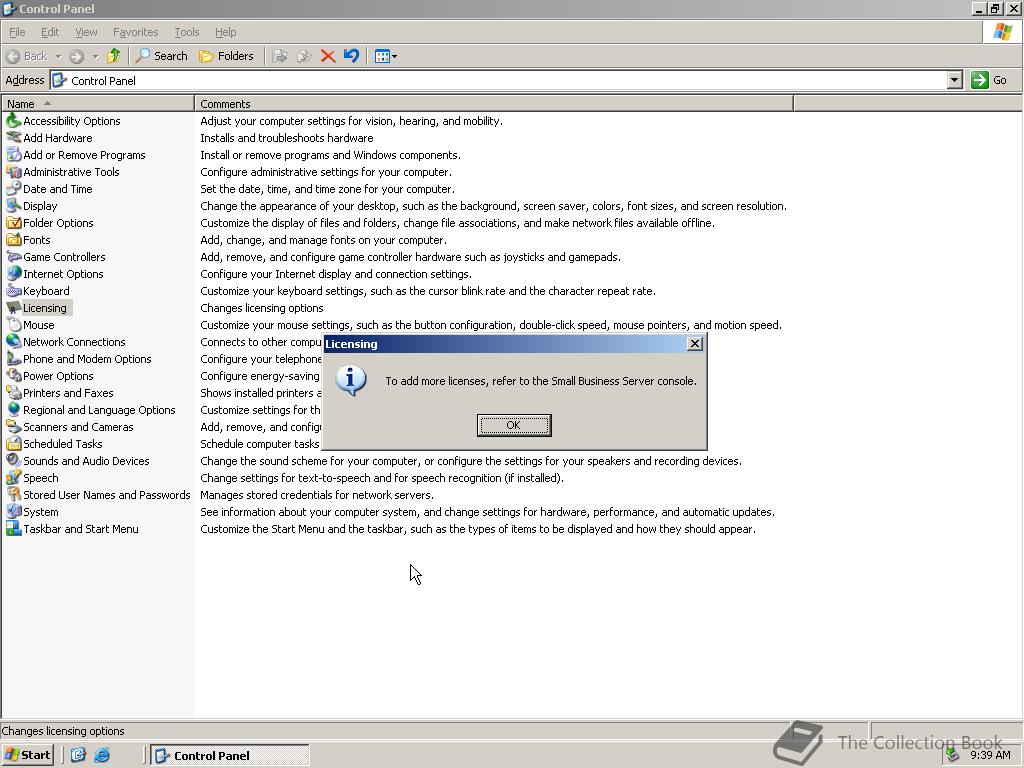
Task: Sort by the Name column header
Action: click(x=98, y=104)
